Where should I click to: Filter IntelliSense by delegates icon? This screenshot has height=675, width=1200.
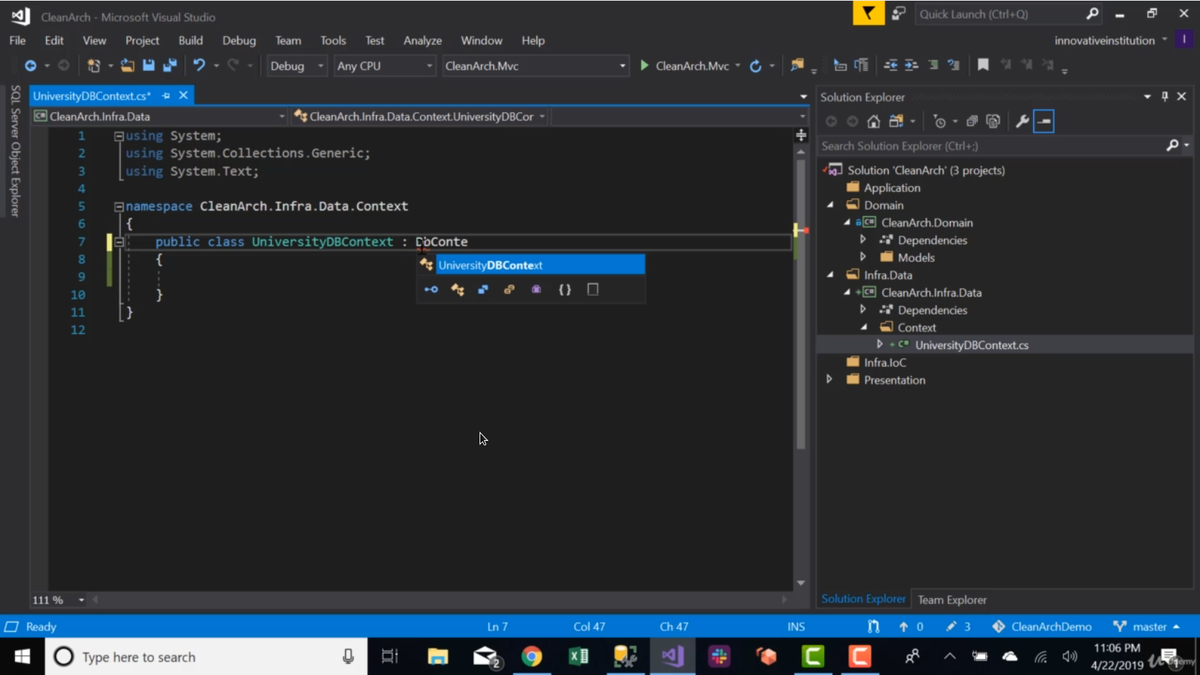tap(536, 290)
